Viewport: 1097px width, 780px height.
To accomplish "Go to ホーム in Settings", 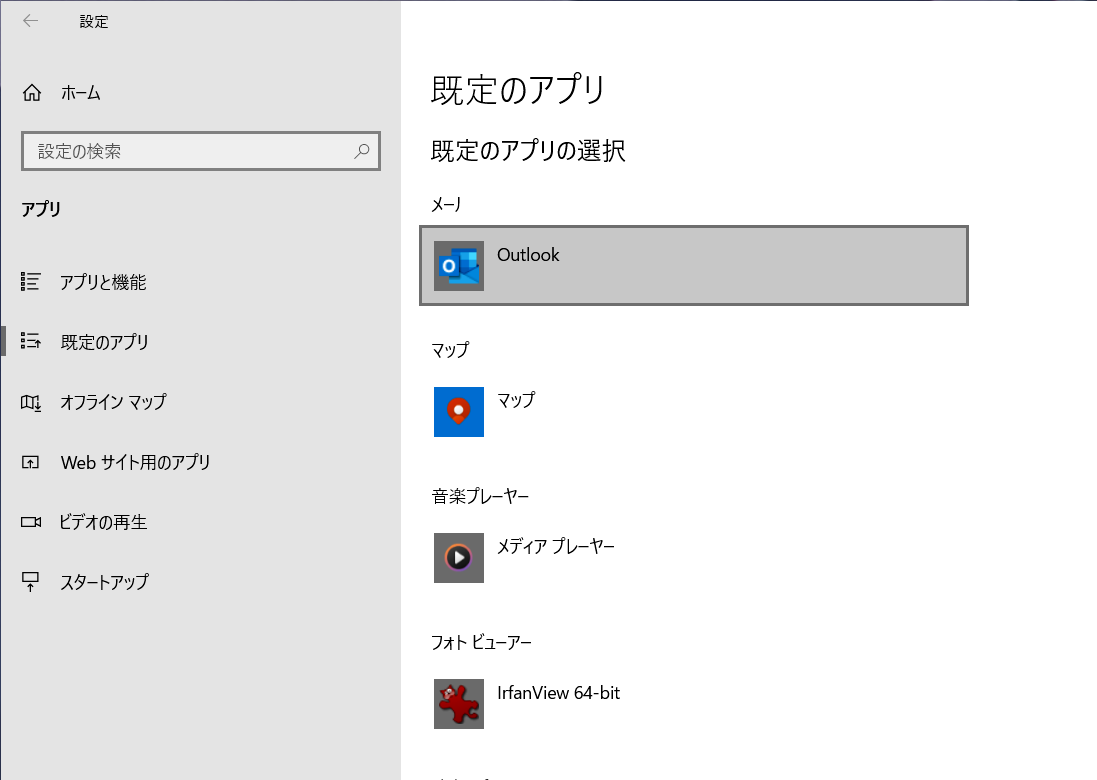I will (x=80, y=93).
